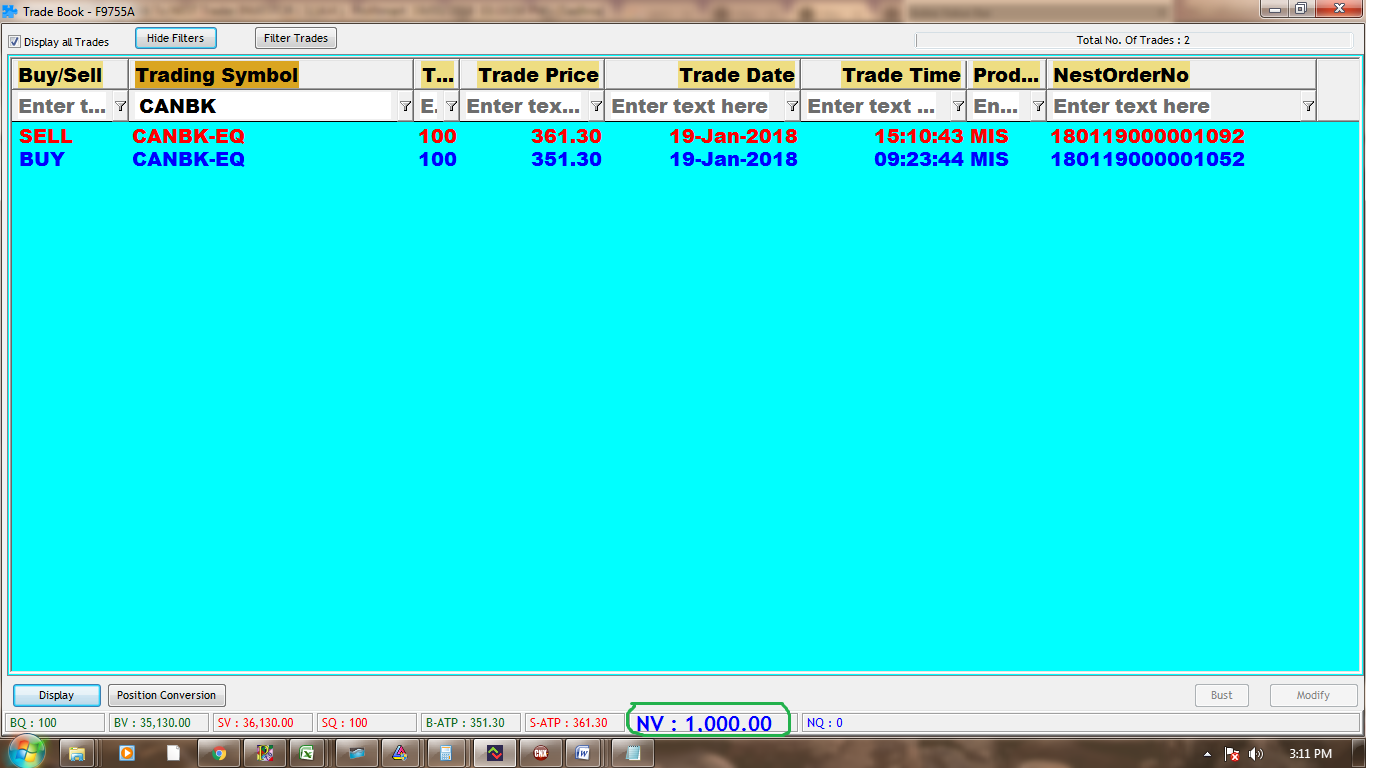Open the Buy/Sell column filter dropdown
1380x768 pixels.
tap(120, 106)
